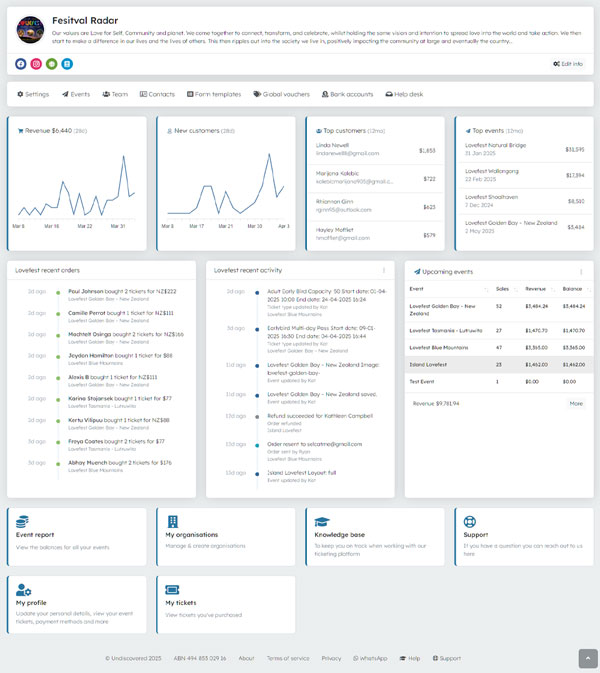Open the Lovefest recent activity kebab menu

pos(384,270)
